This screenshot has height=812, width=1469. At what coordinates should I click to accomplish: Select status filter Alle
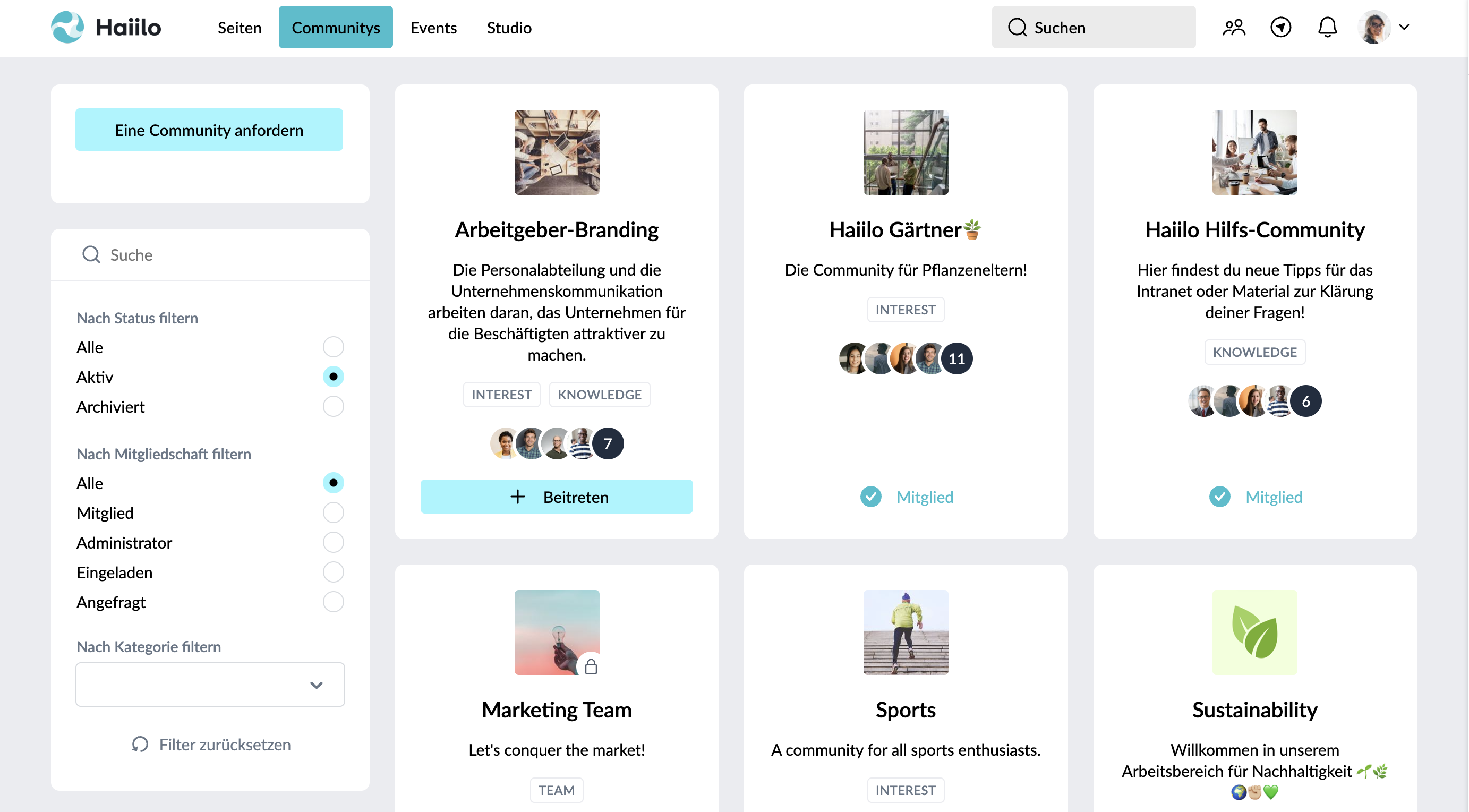333,347
